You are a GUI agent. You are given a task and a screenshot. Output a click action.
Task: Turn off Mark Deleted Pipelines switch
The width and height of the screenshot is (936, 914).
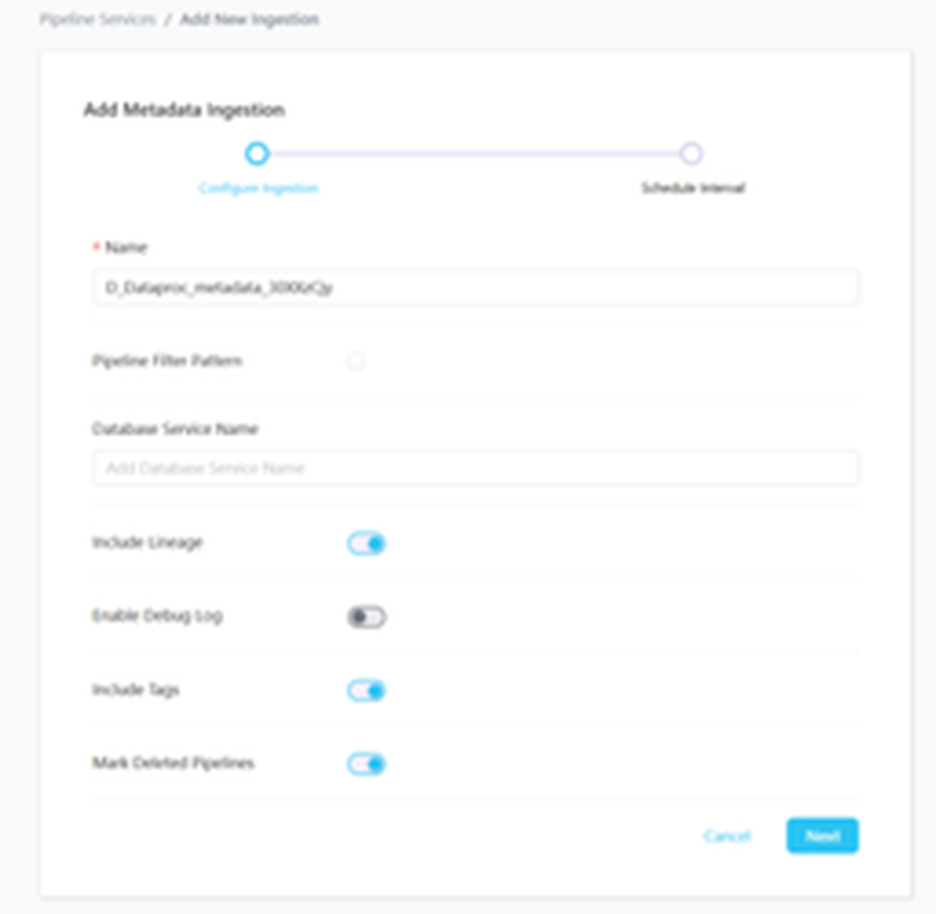point(366,765)
